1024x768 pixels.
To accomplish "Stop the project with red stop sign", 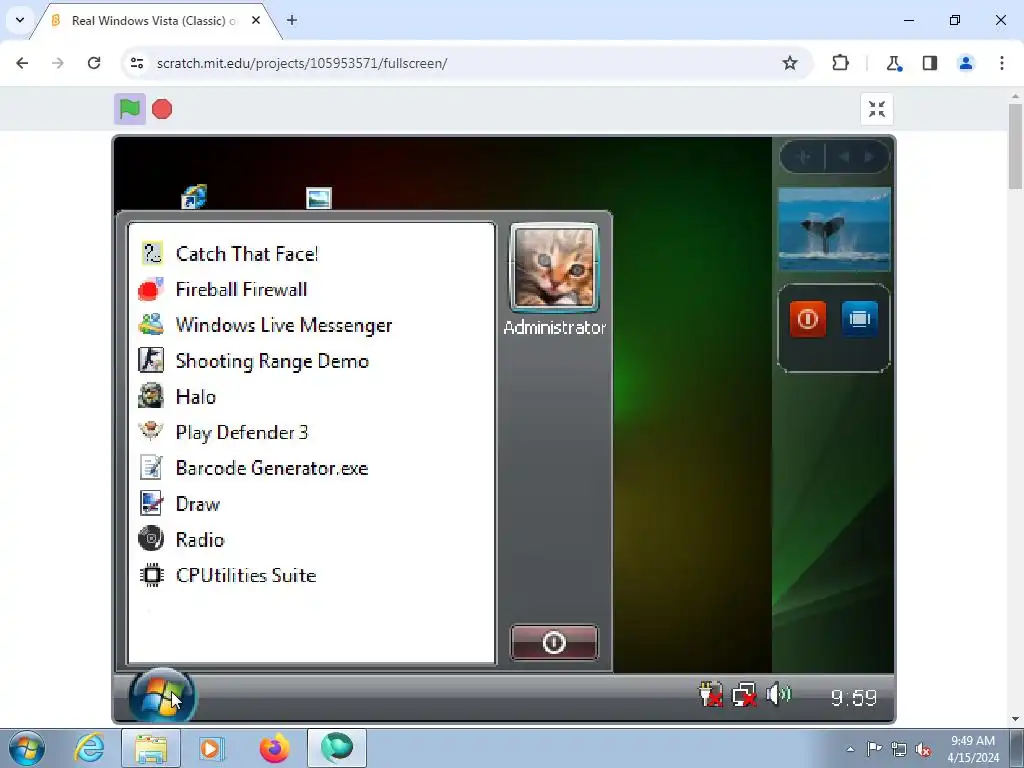I will point(162,109).
